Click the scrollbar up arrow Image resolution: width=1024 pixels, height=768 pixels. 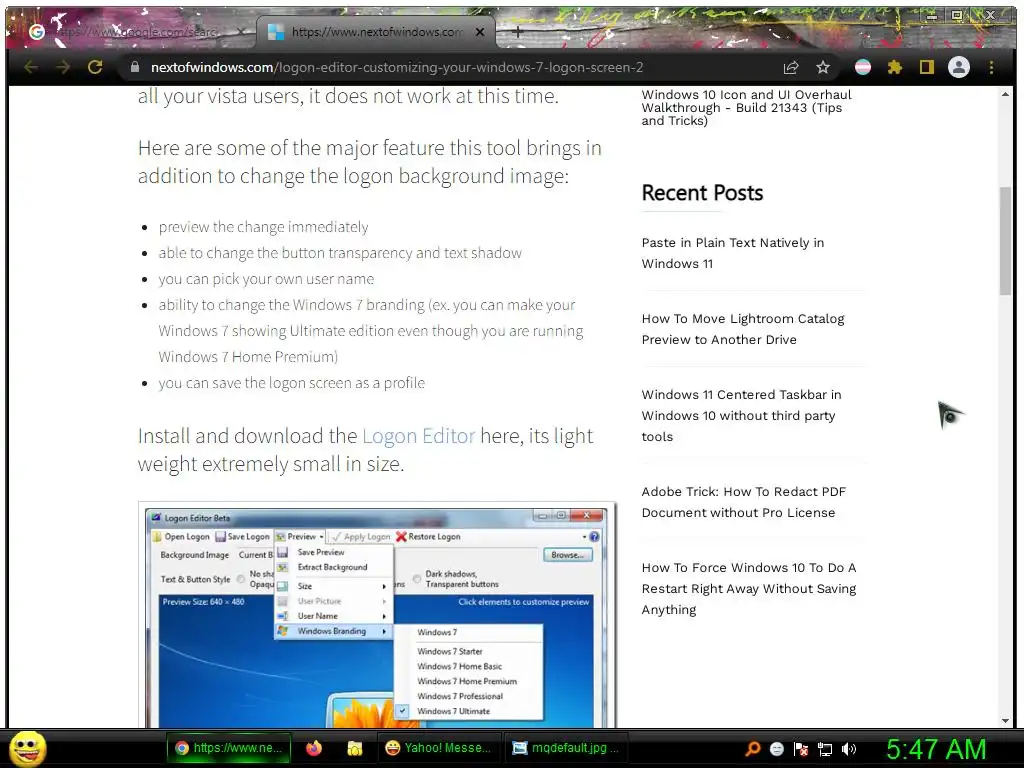(1005, 95)
